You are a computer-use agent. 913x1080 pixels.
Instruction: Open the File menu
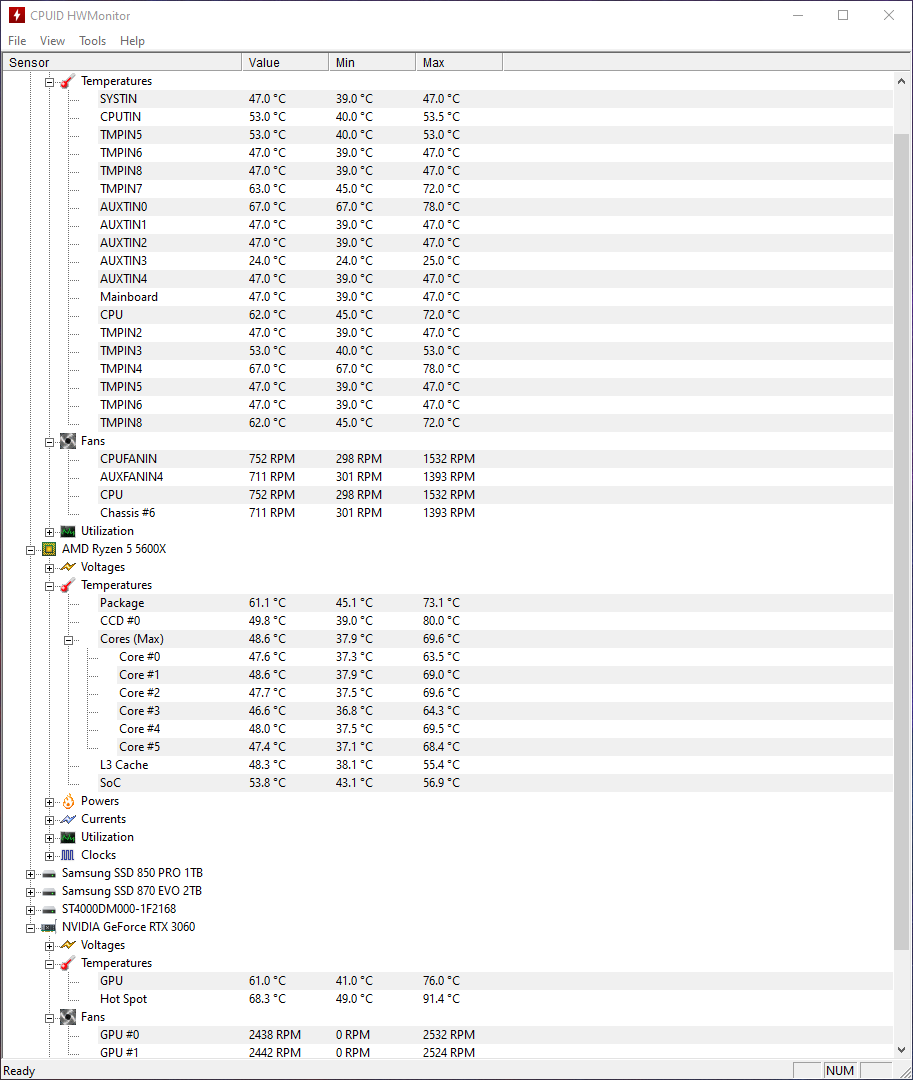17,41
